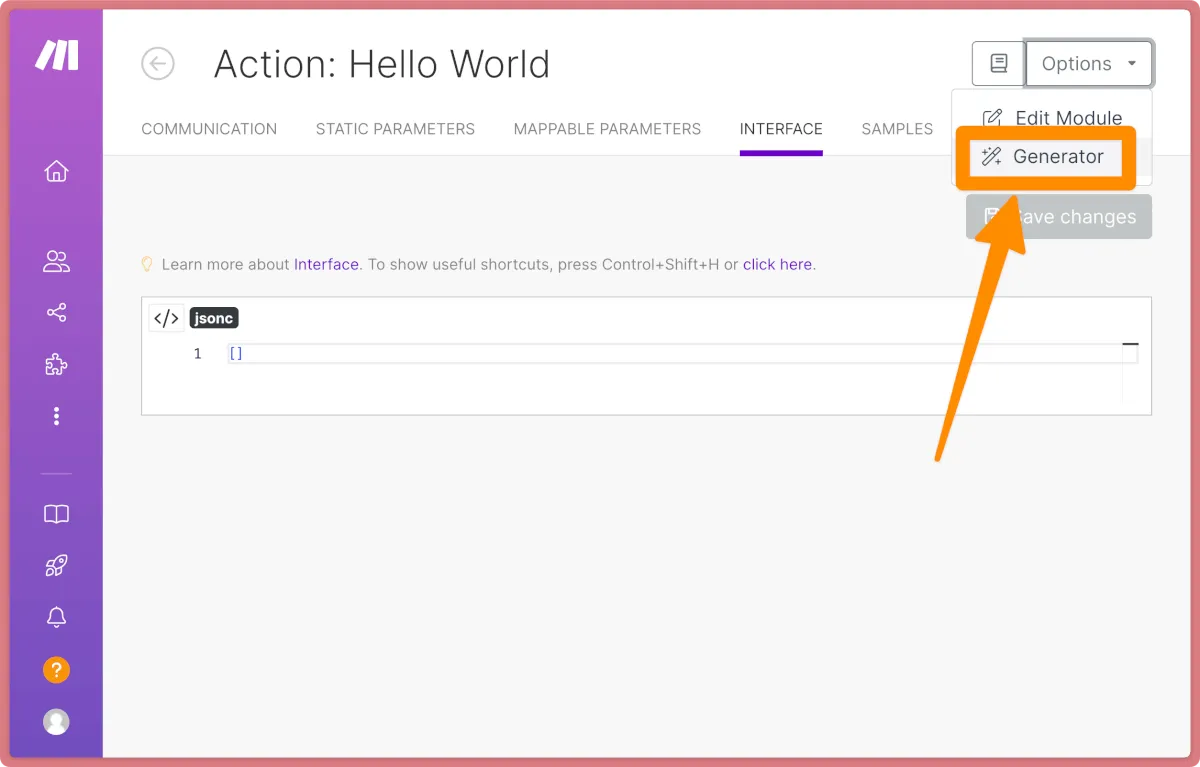Go to Home via house icon
Image resolution: width=1200 pixels, height=767 pixels.
(57, 172)
